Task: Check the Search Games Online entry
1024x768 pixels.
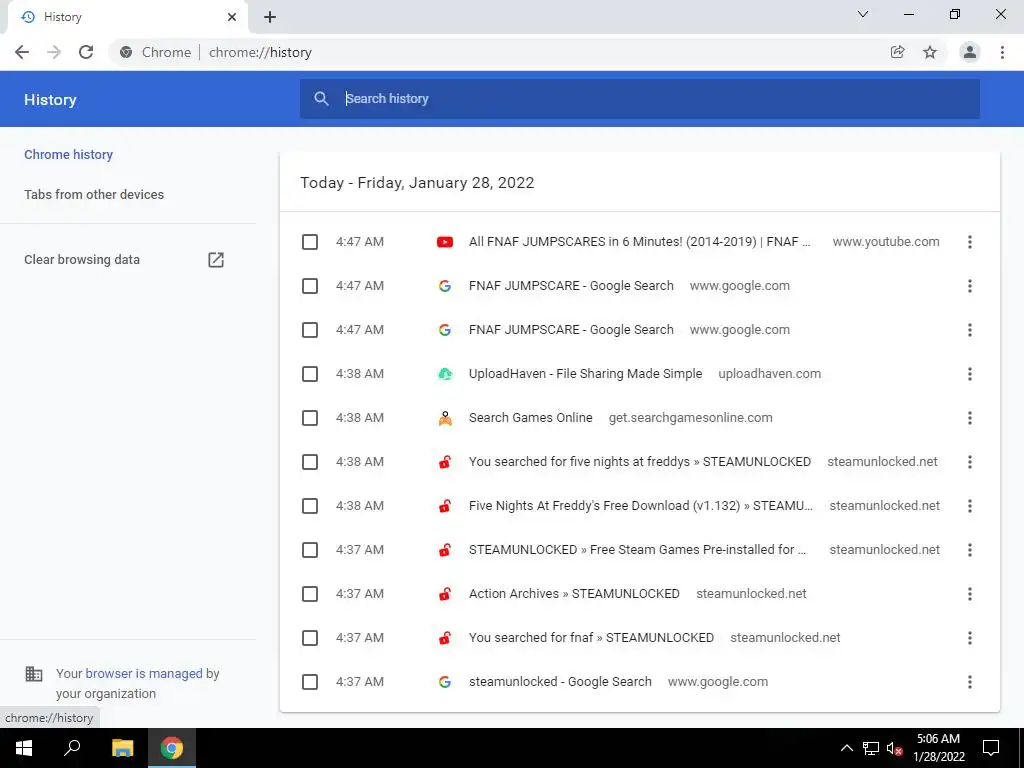Action: [x=310, y=418]
